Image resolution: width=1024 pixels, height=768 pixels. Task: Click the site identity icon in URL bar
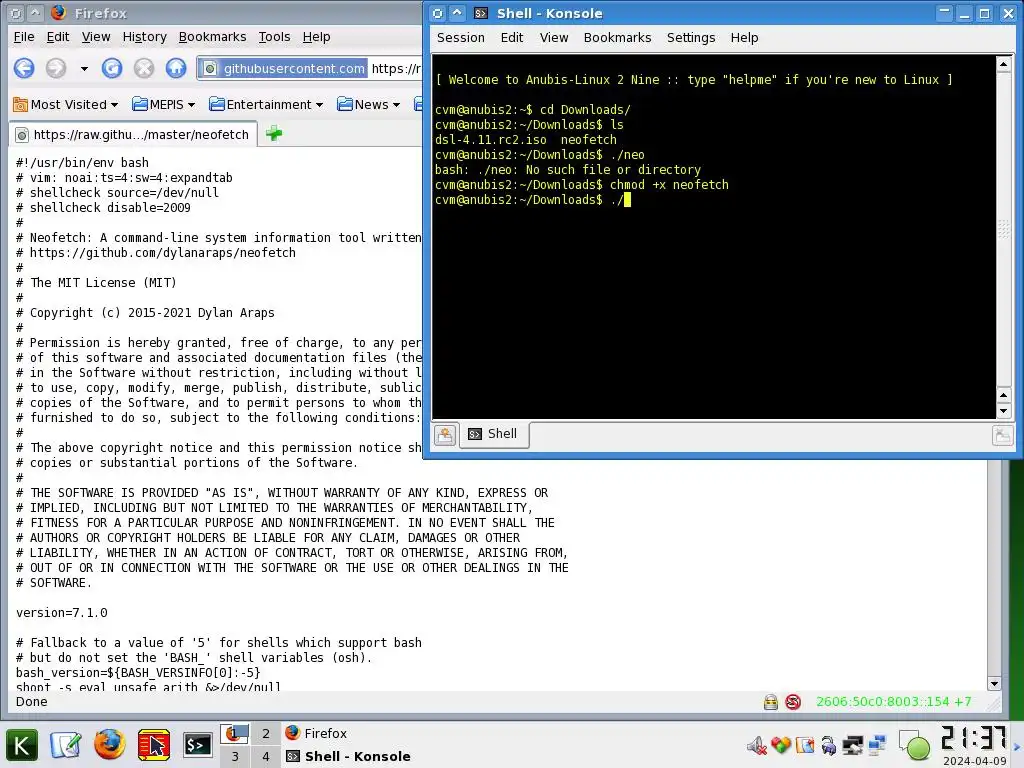point(209,69)
